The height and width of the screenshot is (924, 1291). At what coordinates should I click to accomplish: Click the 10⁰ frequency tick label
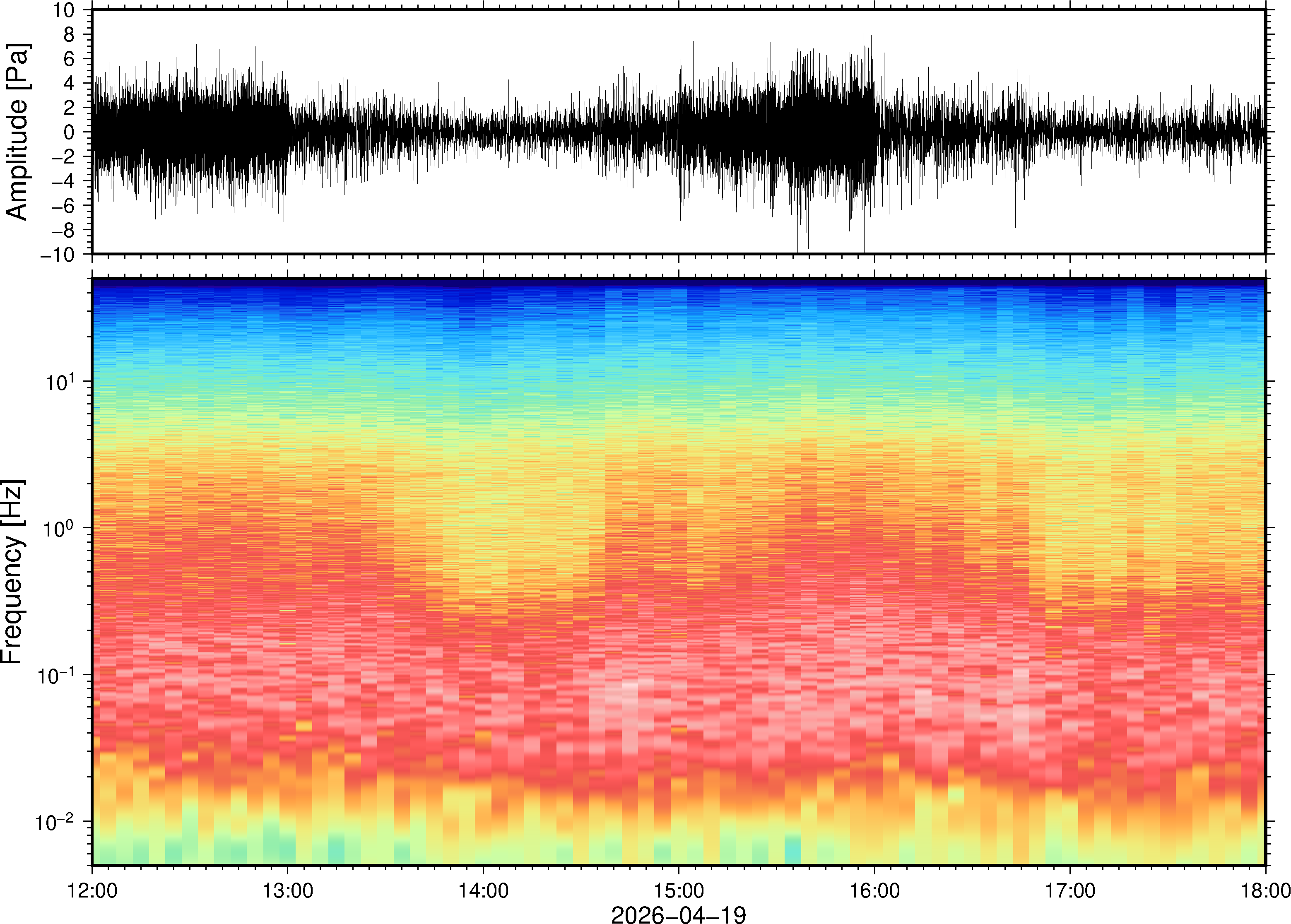(60, 528)
